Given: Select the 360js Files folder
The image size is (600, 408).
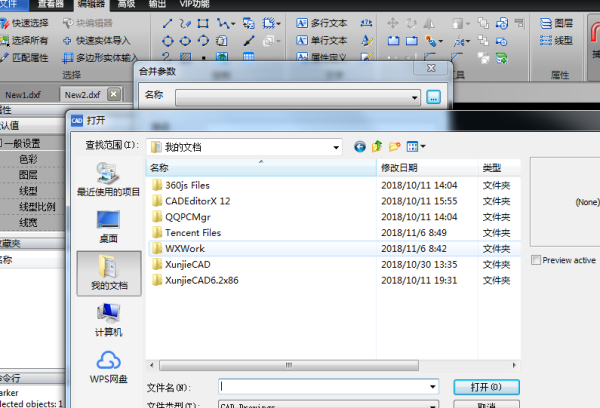Looking at the screenshot, I should click(188, 186).
